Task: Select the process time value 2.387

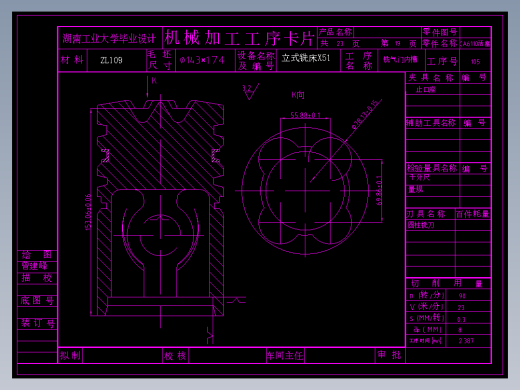Action: click(x=466, y=341)
